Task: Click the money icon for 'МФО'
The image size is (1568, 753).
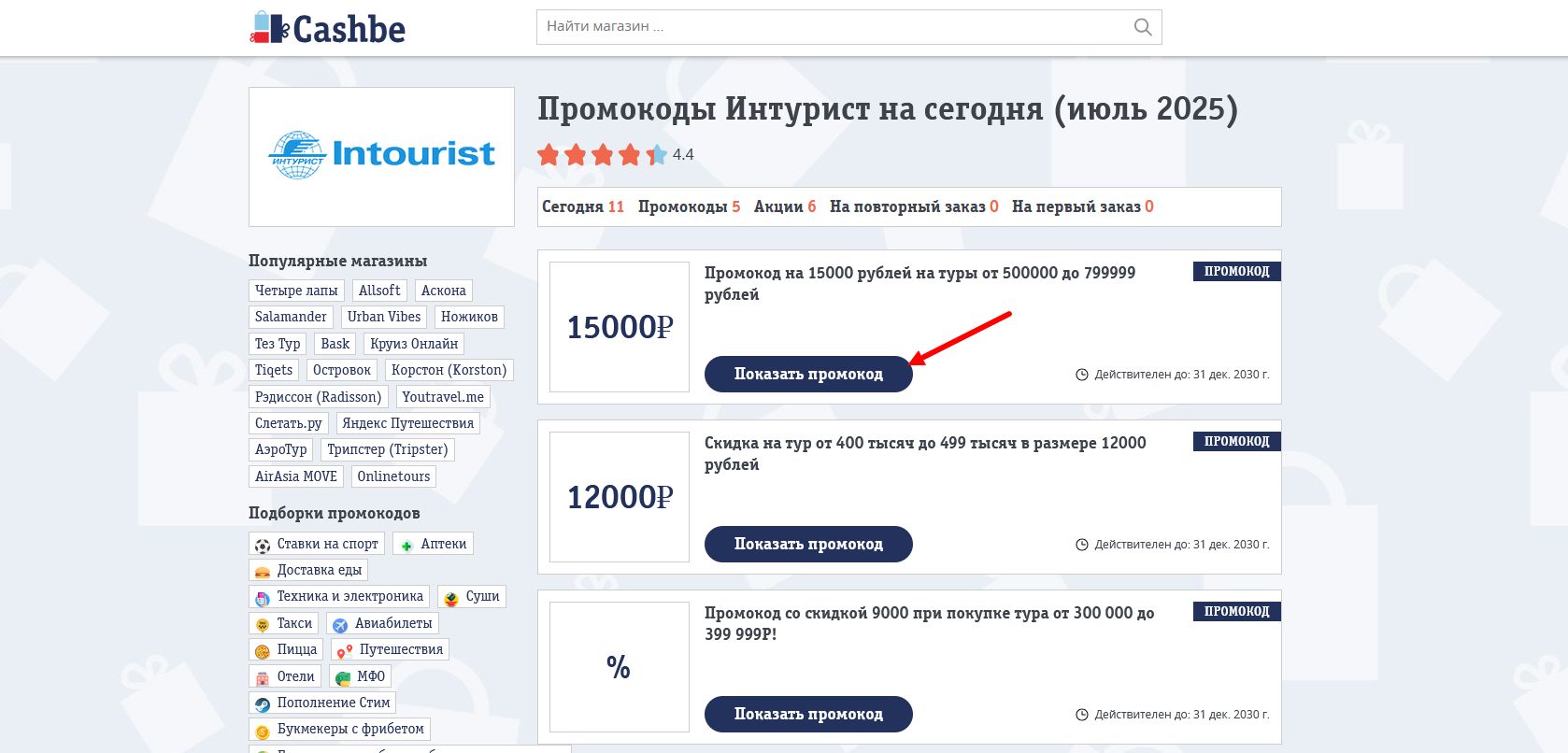Action: click(x=343, y=678)
